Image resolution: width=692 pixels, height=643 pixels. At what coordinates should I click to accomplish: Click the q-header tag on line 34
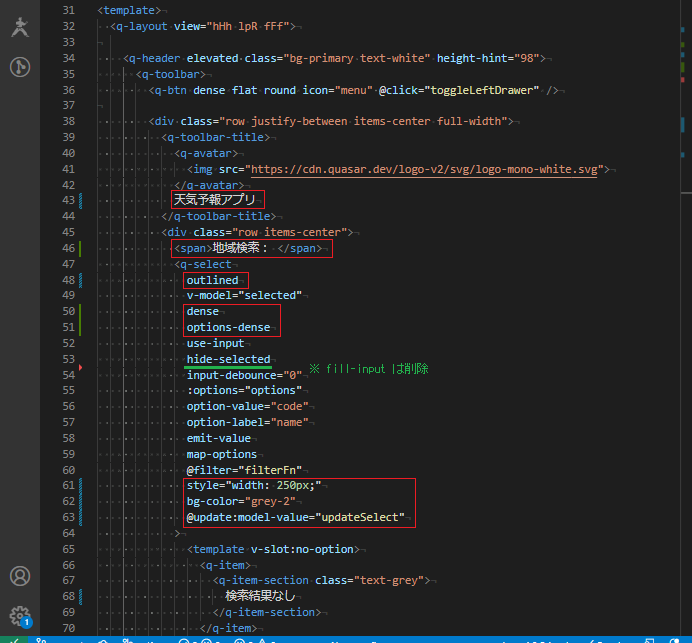pyautogui.click(x=152, y=58)
